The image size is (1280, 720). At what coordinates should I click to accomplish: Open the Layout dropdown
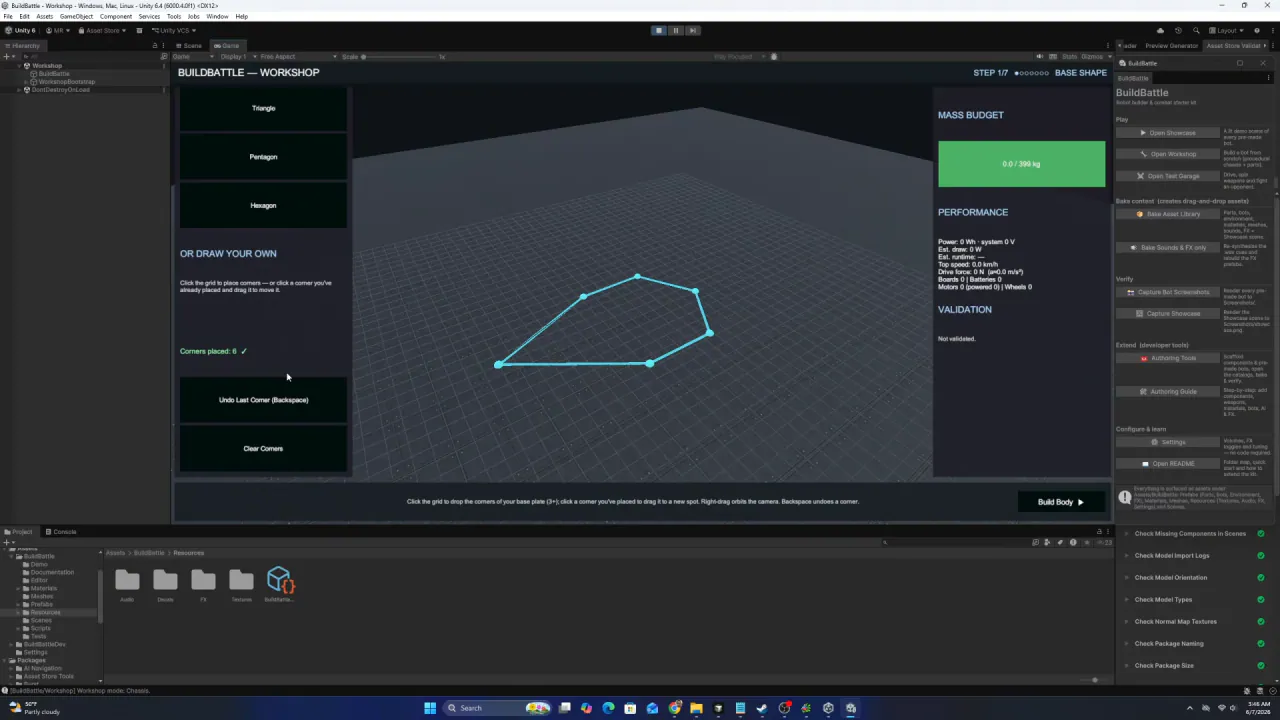point(1228,30)
